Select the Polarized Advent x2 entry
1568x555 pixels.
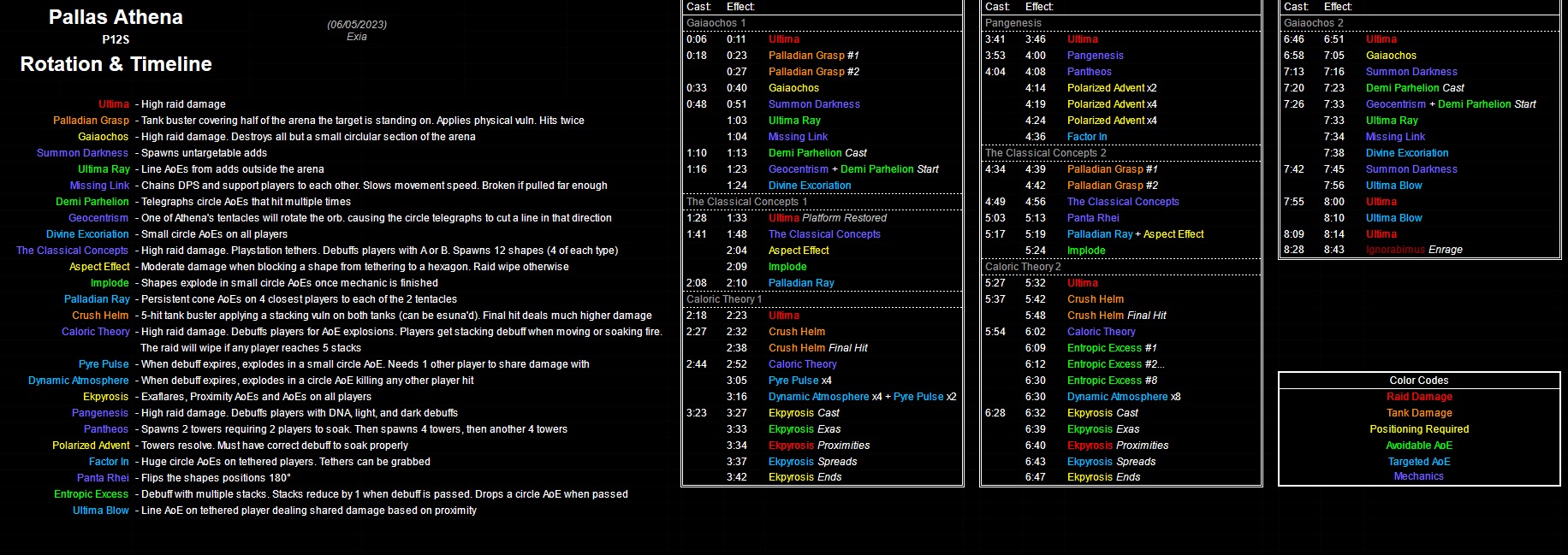click(1111, 88)
